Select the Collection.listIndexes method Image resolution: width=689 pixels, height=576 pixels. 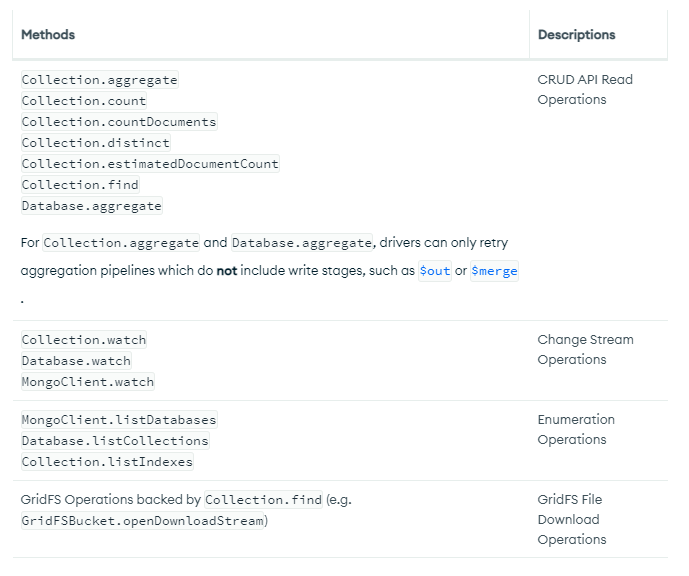(x=107, y=462)
